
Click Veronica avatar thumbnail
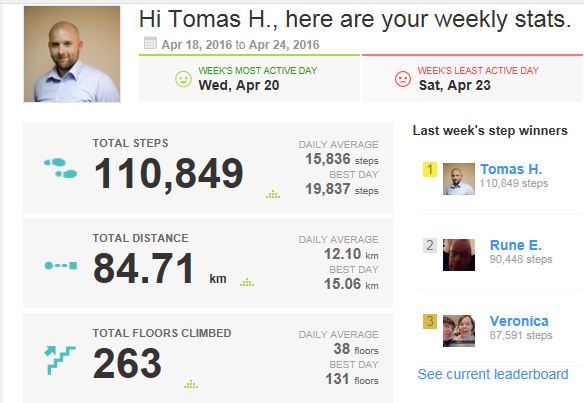coord(459,331)
